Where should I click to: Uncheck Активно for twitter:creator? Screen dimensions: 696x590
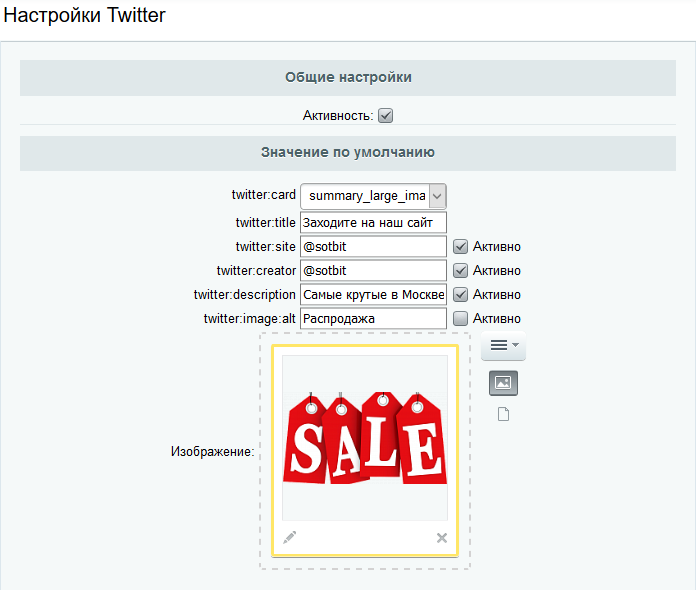(x=461, y=270)
